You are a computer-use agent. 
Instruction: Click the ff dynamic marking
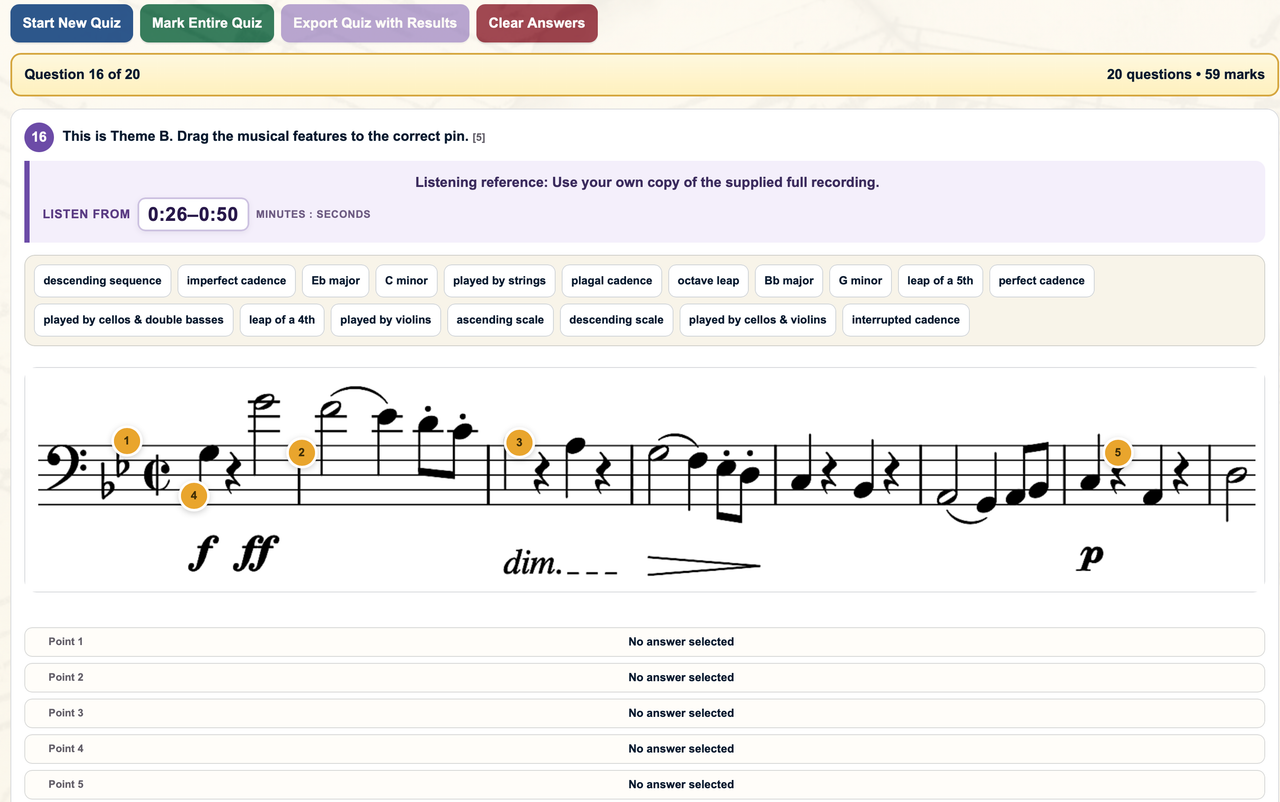click(256, 553)
